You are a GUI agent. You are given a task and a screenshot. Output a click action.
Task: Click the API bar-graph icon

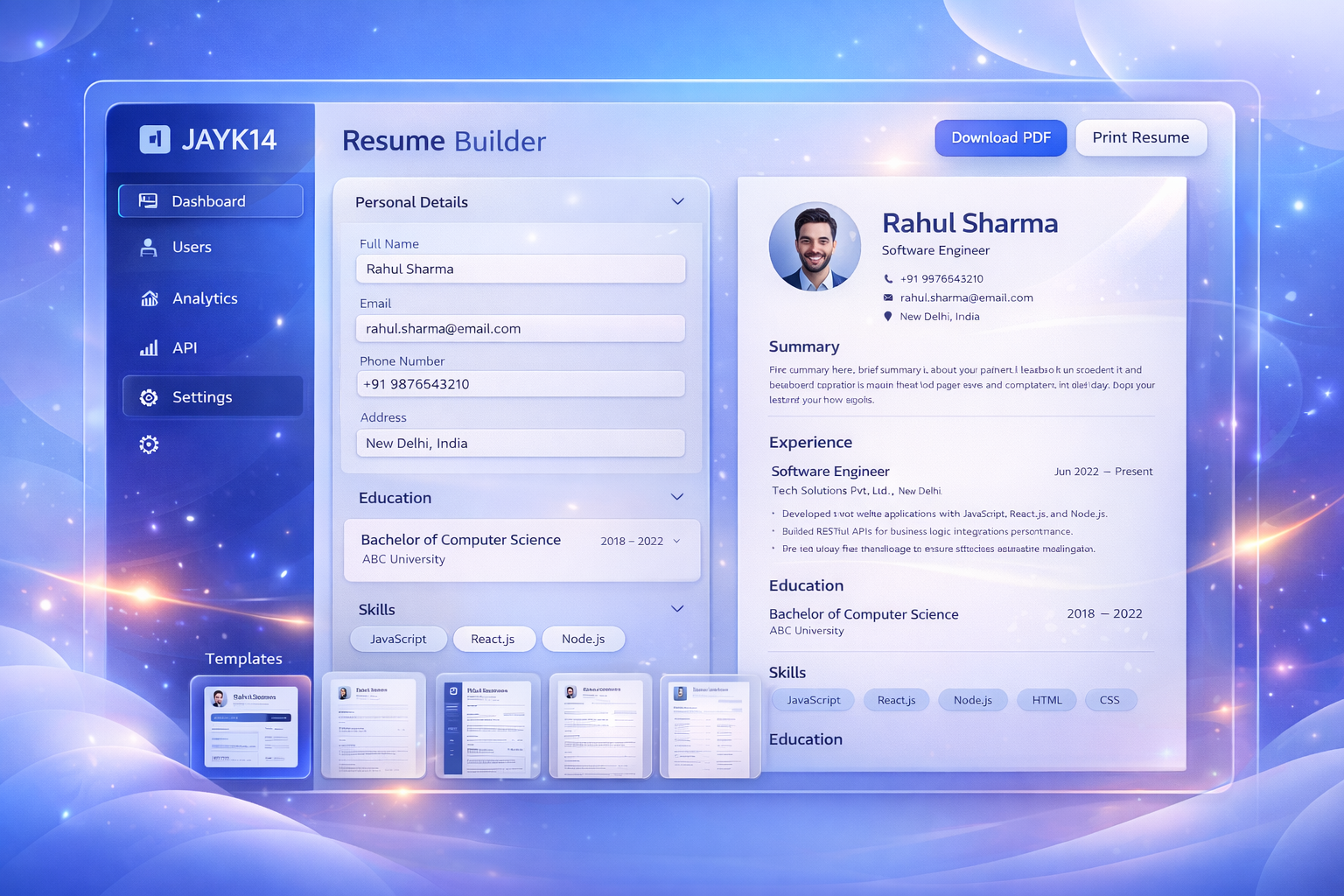coord(148,347)
